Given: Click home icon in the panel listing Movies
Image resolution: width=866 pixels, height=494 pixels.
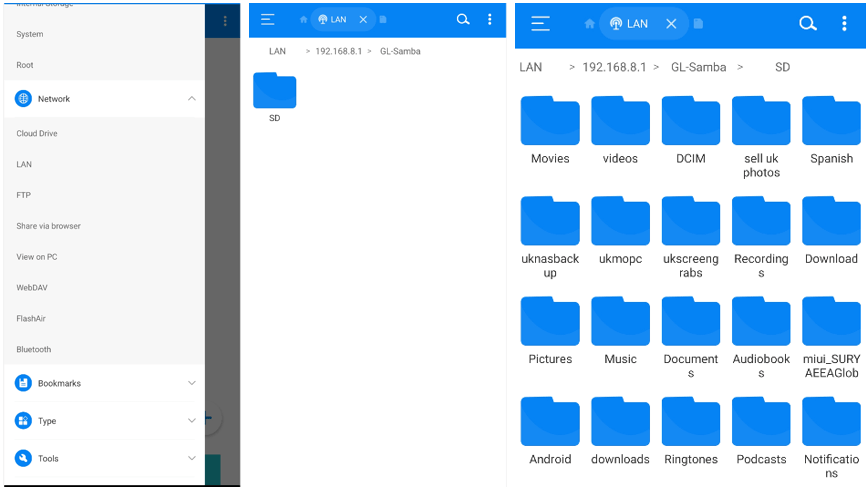Looking at the screenshot, I should pos(589,24).
